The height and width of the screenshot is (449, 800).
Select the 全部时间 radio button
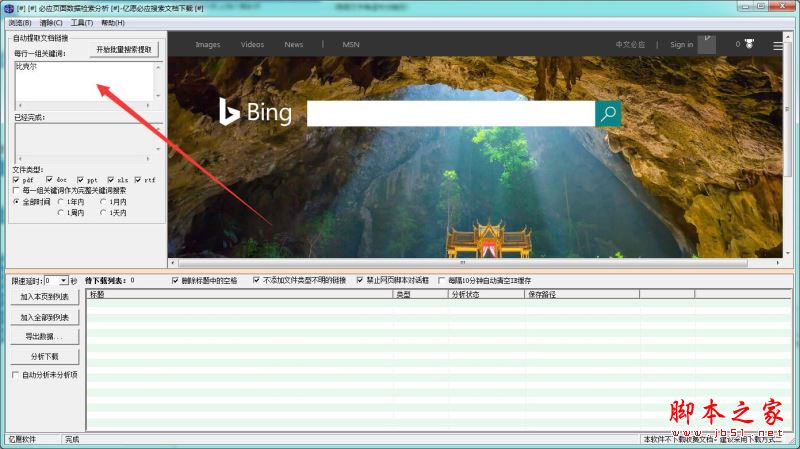click(x=16, y=202)
